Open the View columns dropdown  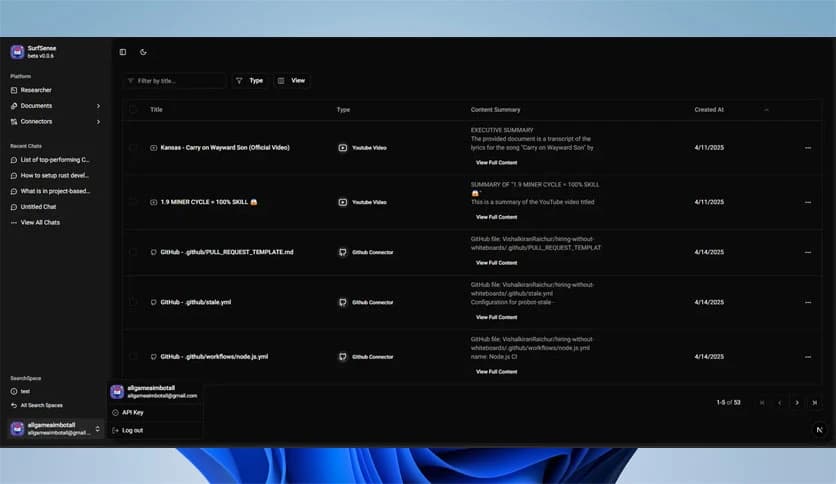[x=292, y=80]
